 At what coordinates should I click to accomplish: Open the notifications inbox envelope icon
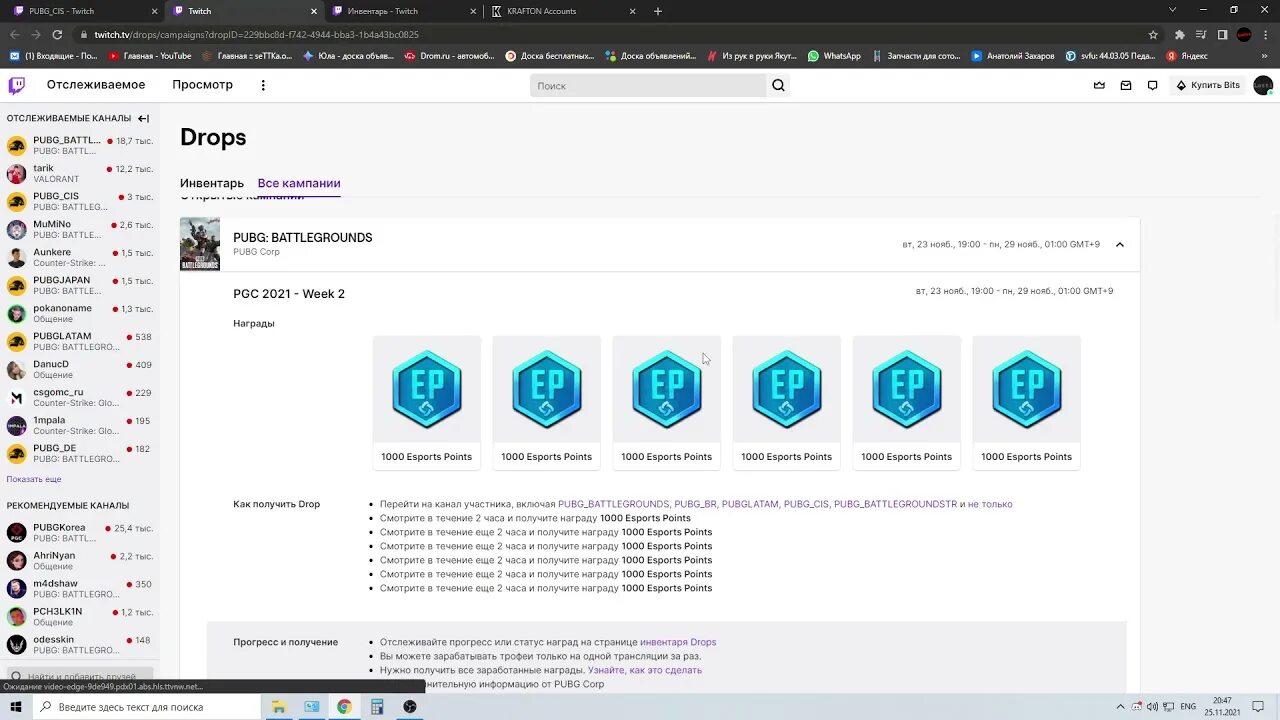pyautogui.click(x=1126, y=85)
